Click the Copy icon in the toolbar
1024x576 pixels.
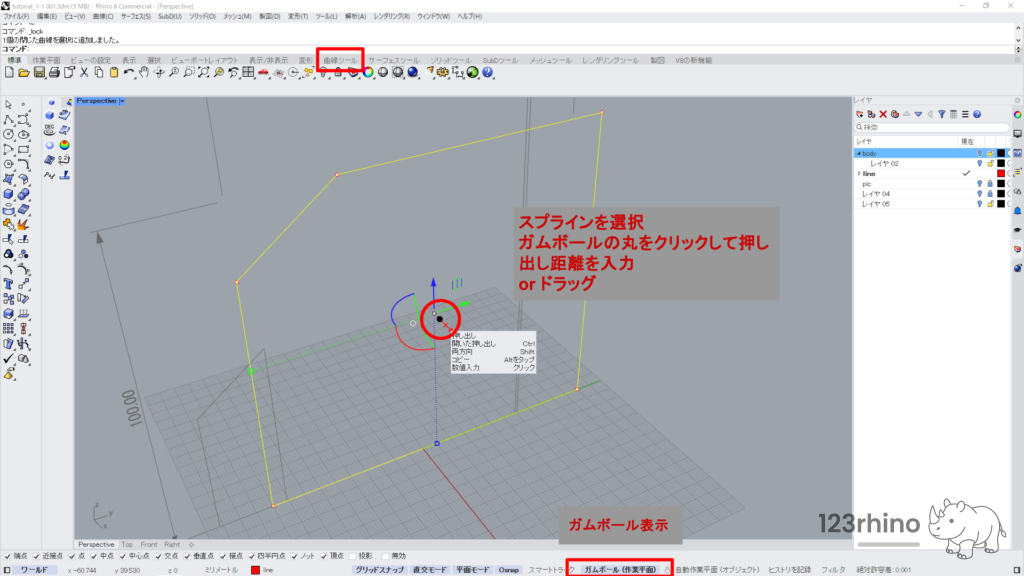pos(99,72)
